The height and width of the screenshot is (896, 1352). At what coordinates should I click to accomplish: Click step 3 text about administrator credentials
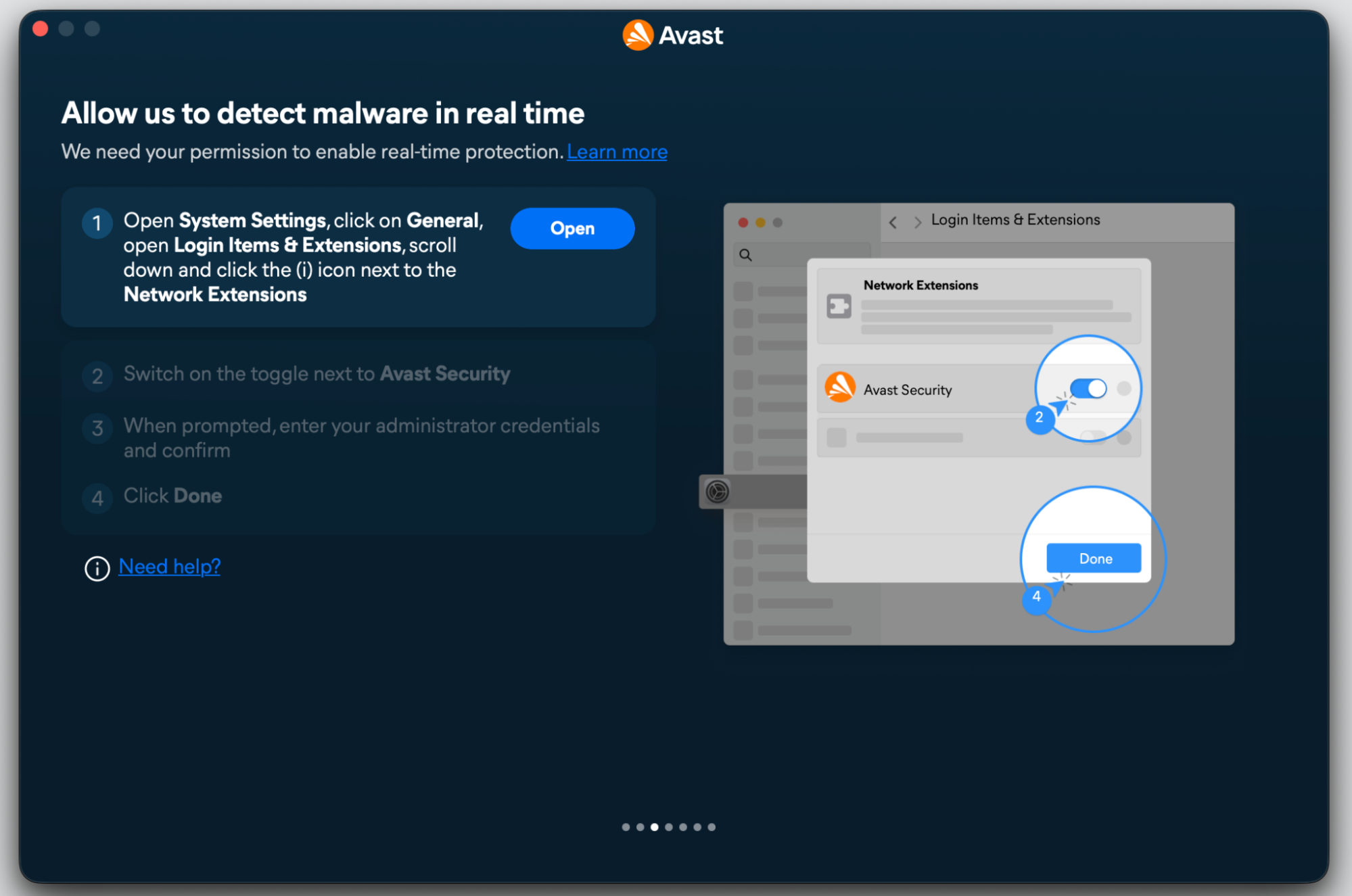(x=362, y=438)
